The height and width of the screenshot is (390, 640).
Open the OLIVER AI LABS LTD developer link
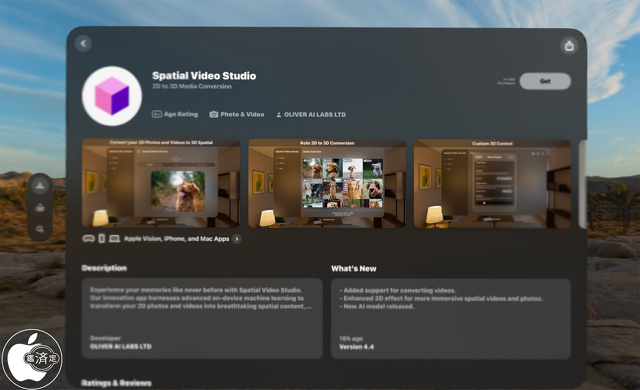click(x=311, y=115)
